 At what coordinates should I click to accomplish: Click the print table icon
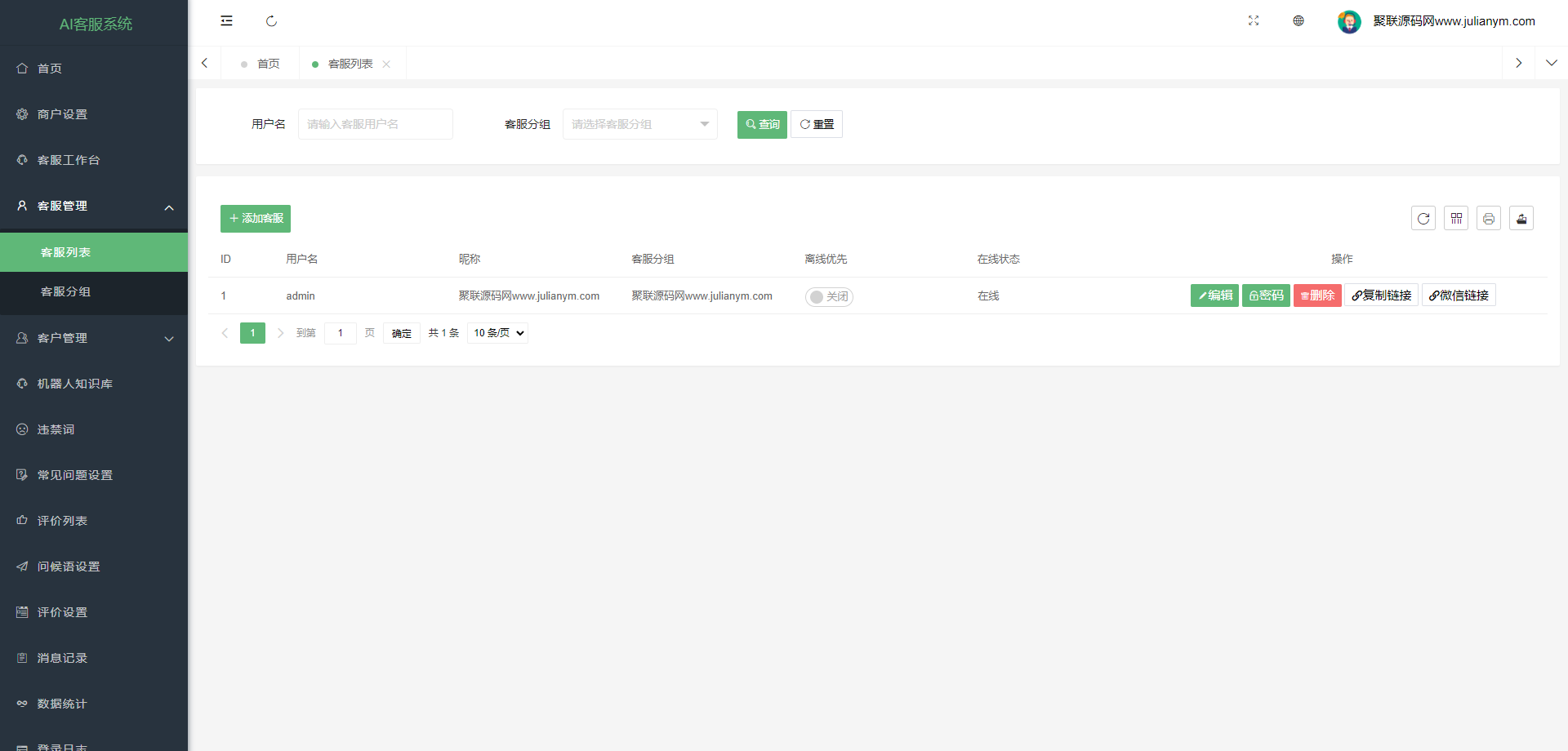click(1489, 218)
